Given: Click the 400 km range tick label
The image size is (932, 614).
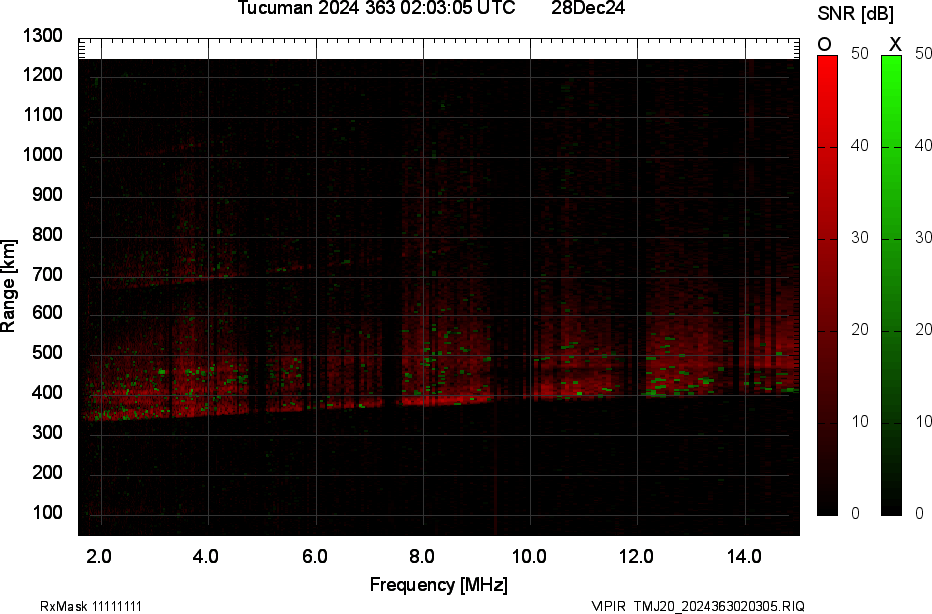Looking at the screenshot, I should (x=48, y=393).
